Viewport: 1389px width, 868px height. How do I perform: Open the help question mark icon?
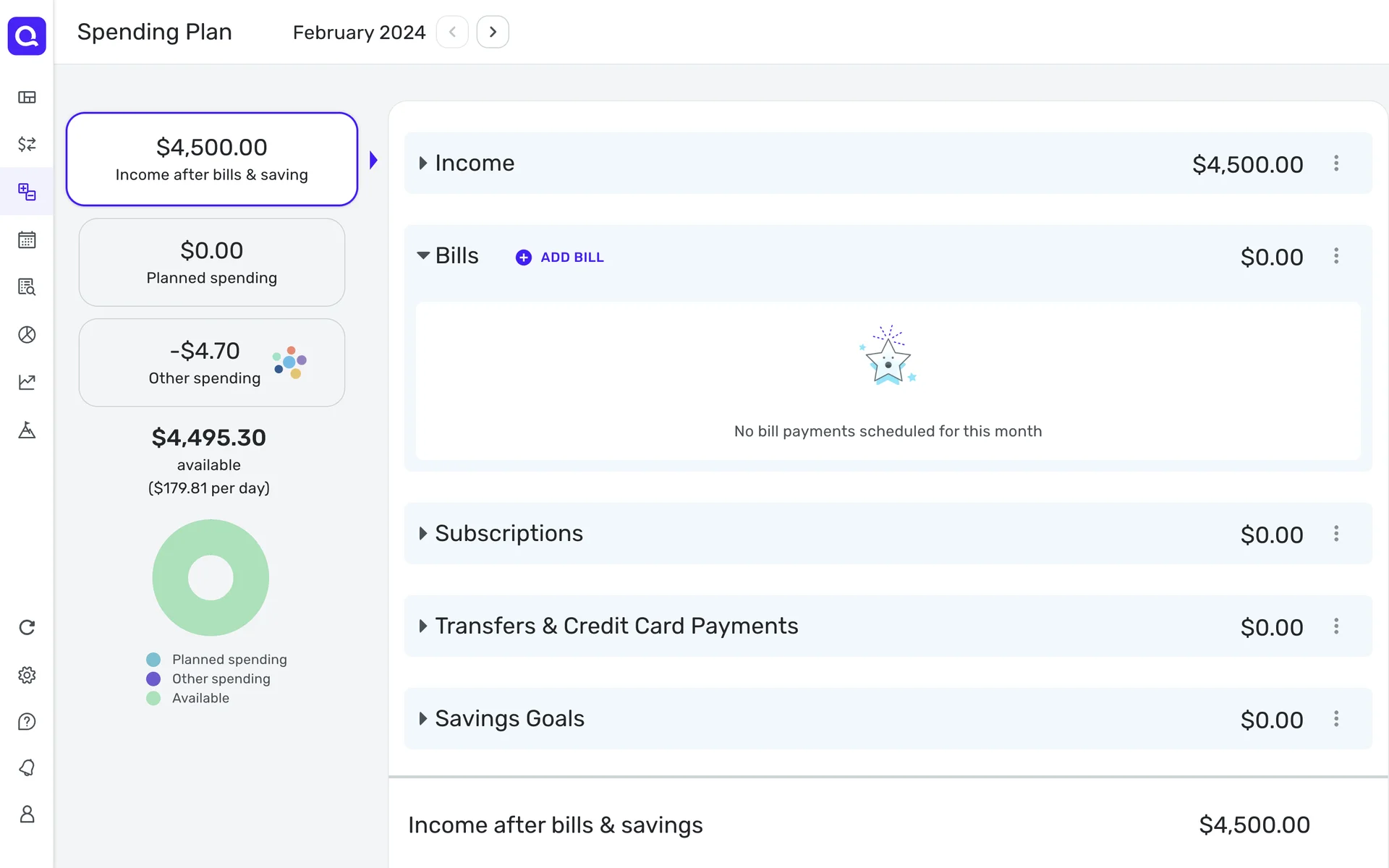click(x=27, y=722)
